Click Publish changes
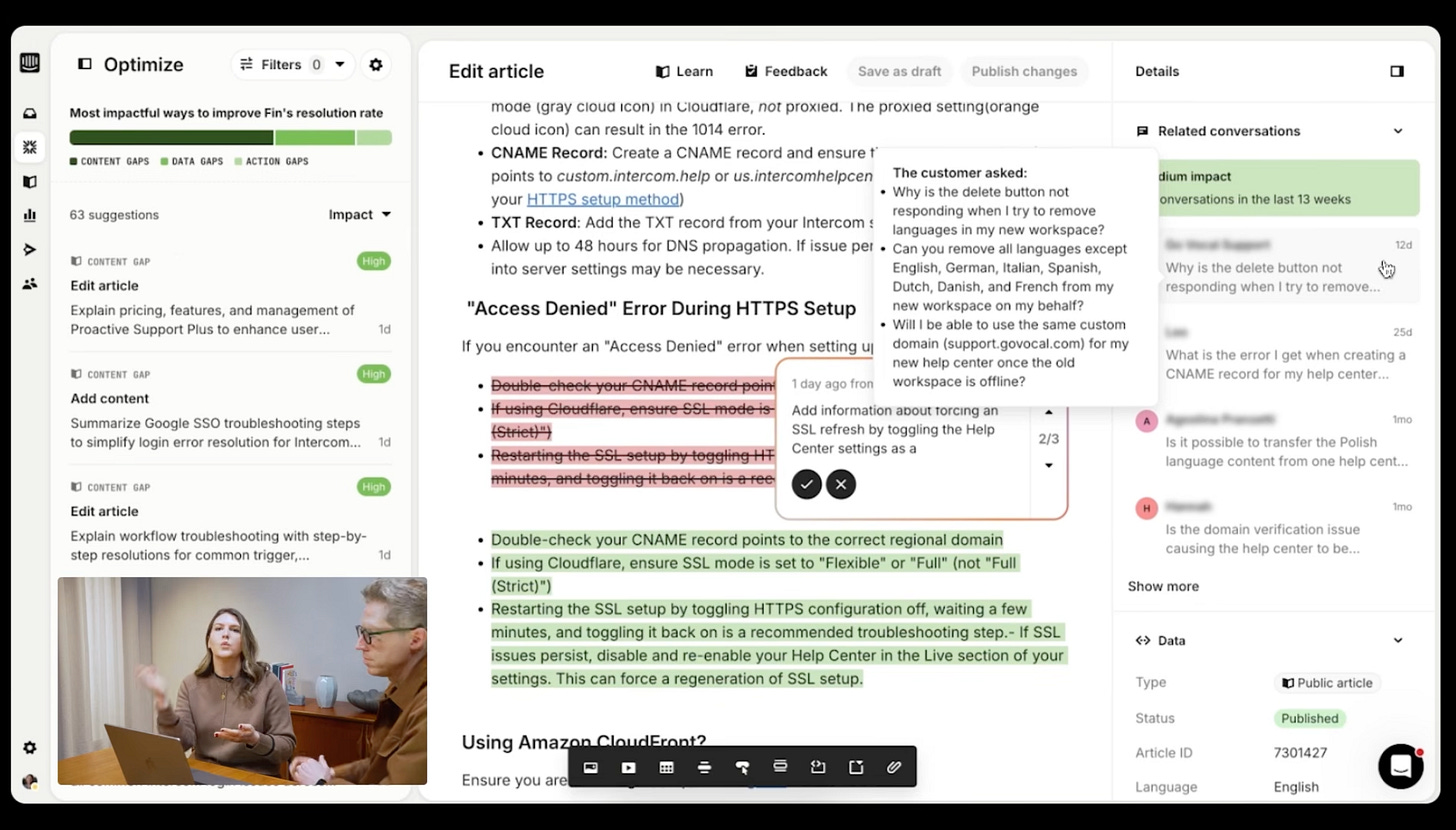Screen dimensions: 1456x830 [1024, 71]
